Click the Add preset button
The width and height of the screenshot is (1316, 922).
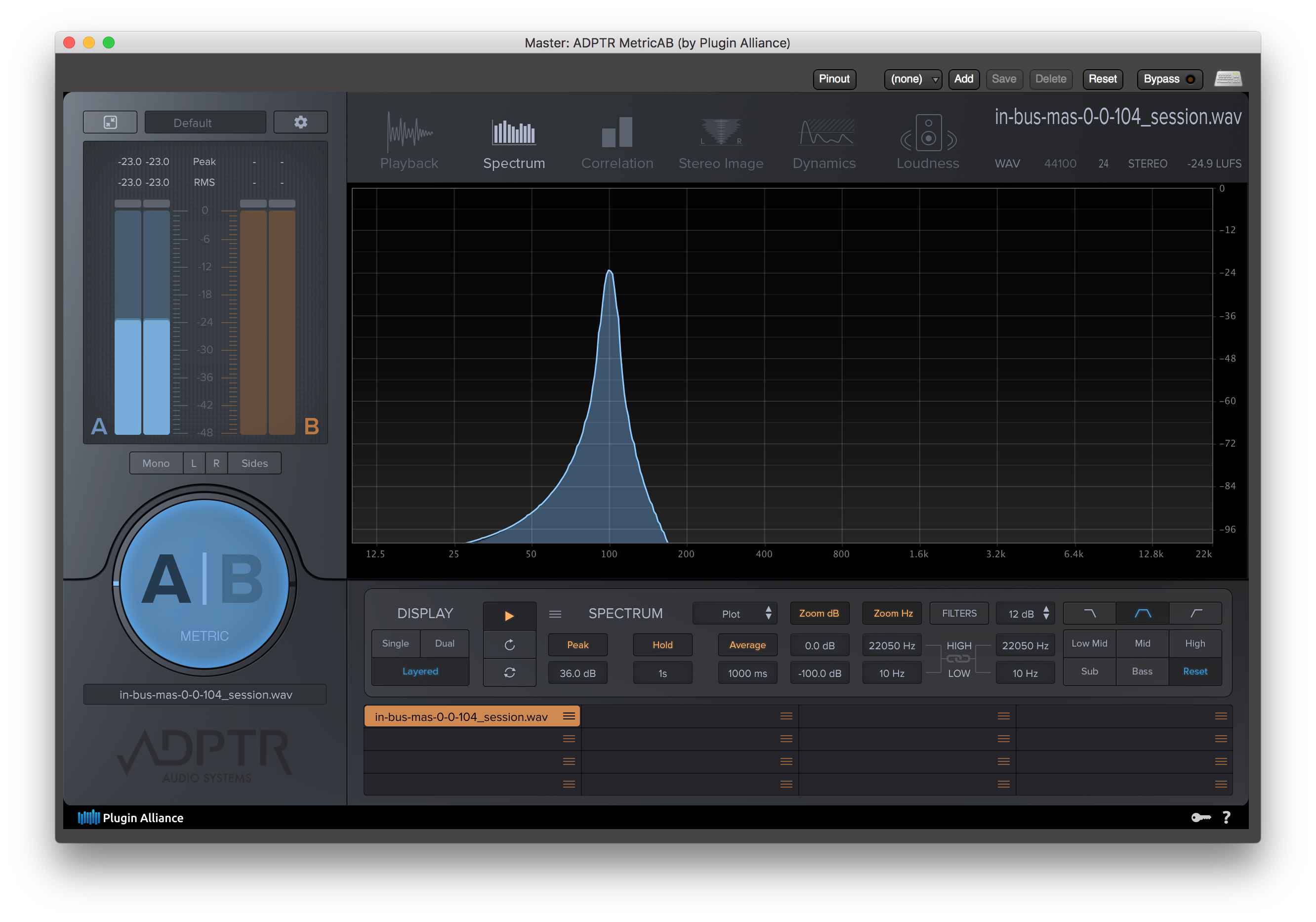coord(963,79)
